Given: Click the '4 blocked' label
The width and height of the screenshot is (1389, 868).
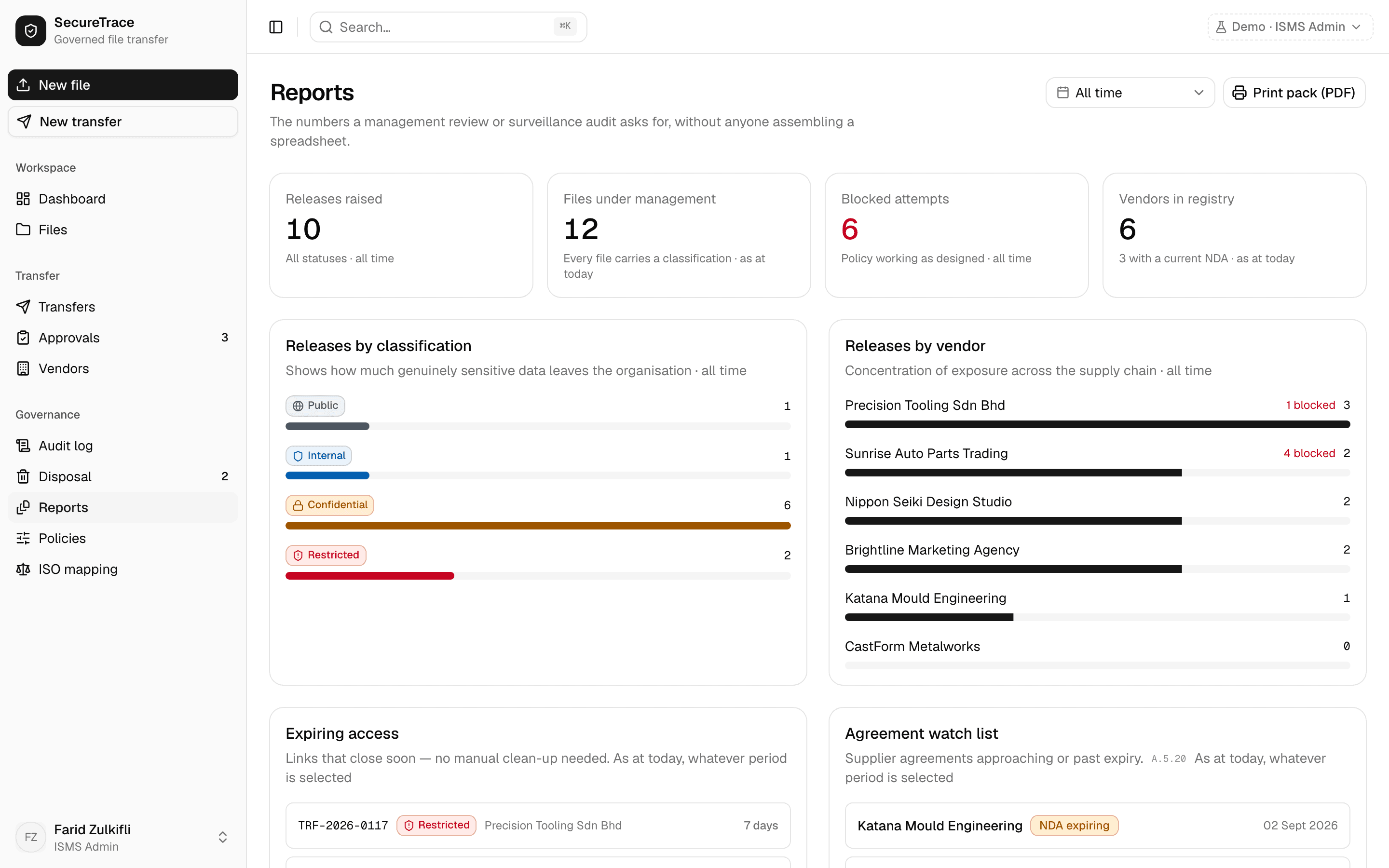Looking at the screenshot, I should click(x=1309, y=453).
